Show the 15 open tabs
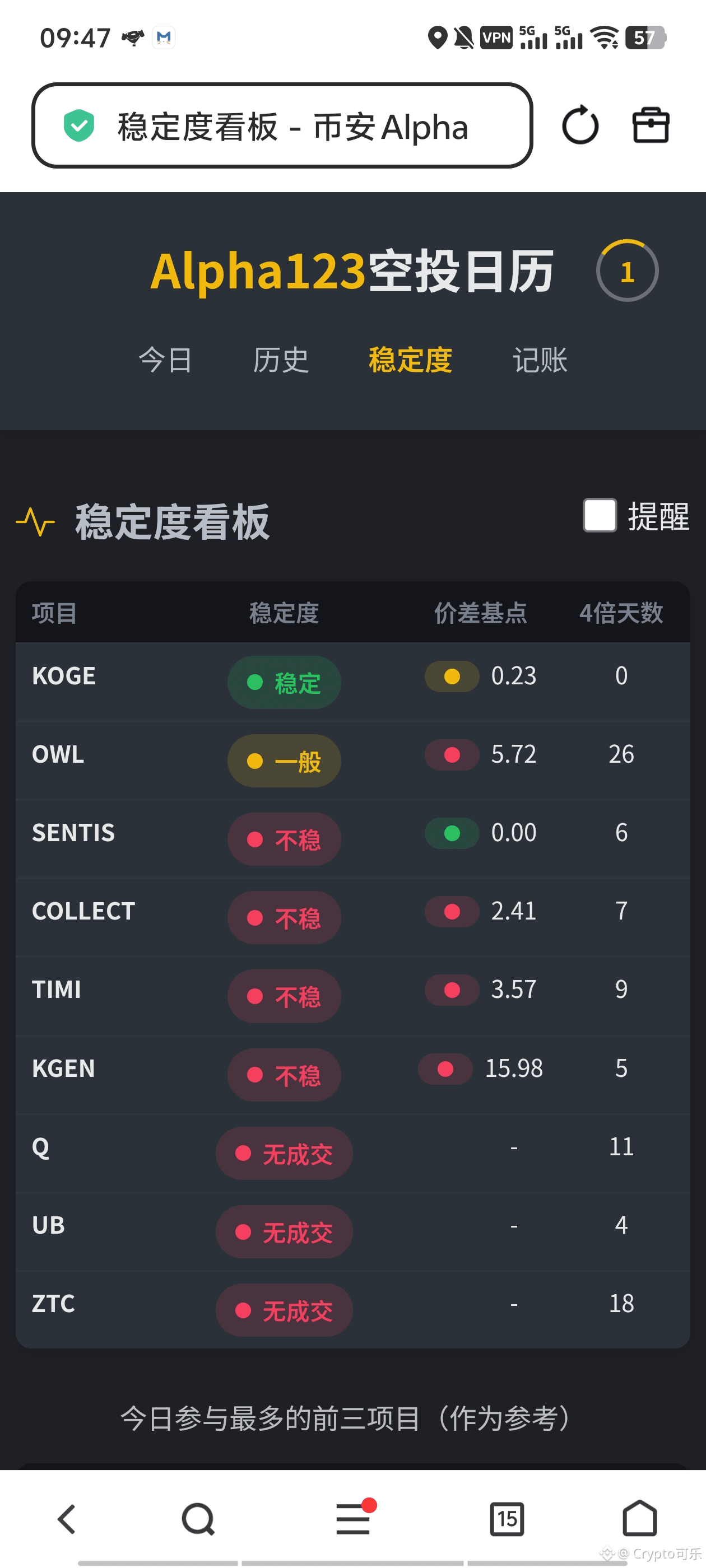The height and width of the screenshot is (1568, 706). 507,1519
